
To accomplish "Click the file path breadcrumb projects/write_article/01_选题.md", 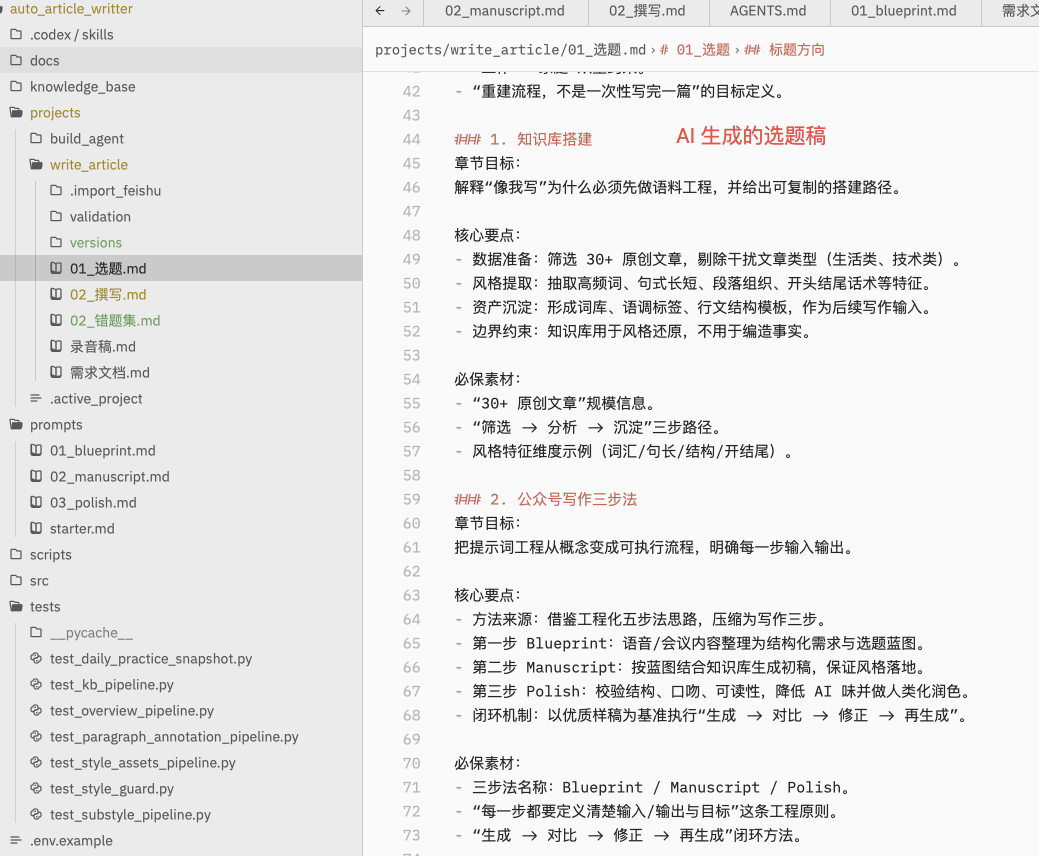I will coord(510,50).
